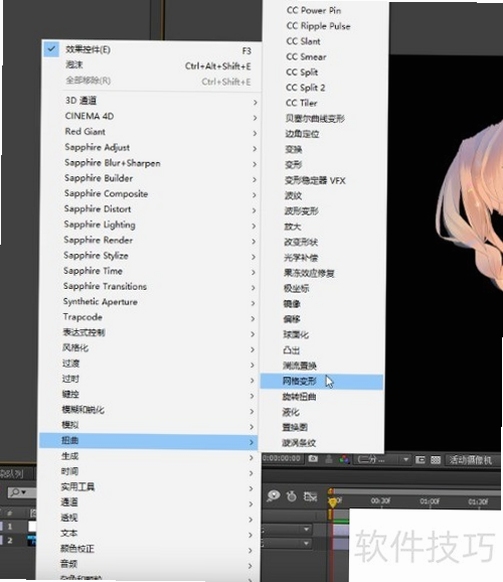Open the upper layer mode dropdown in timeline
The height and width of the screenshot is (582, 503).
pyautogui.click(x=287, y=529)
